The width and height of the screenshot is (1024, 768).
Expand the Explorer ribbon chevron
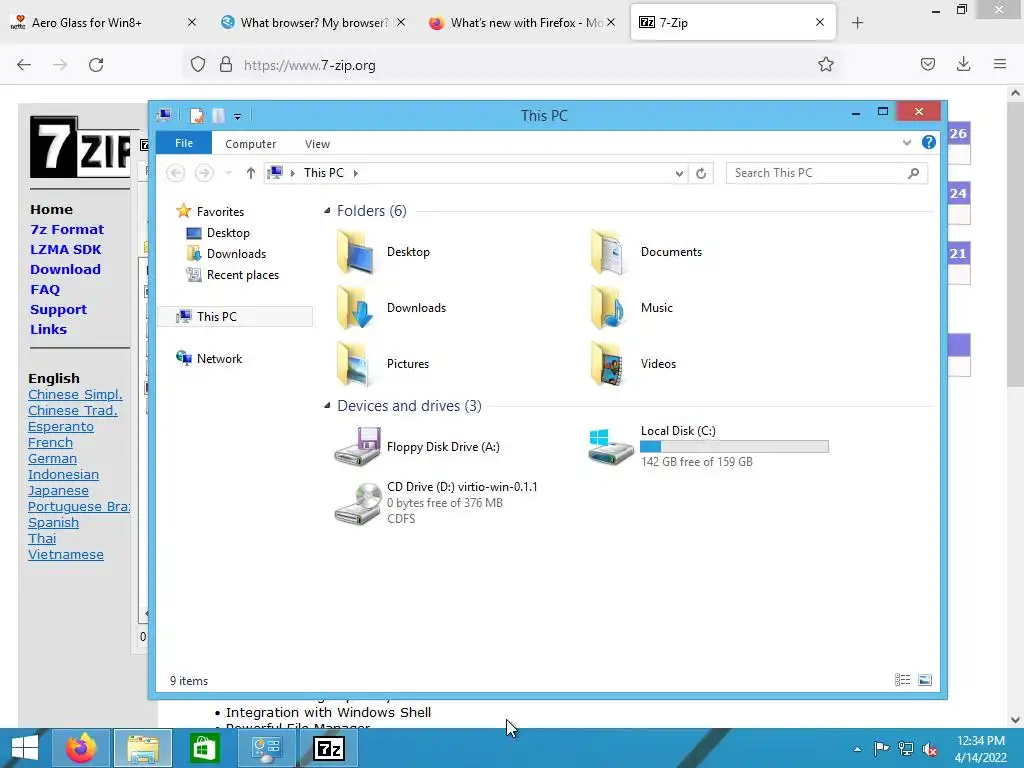906,142
